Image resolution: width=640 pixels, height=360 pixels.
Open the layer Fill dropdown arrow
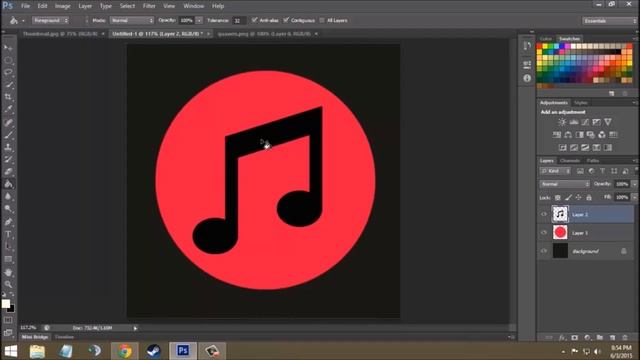click(634, 197)
